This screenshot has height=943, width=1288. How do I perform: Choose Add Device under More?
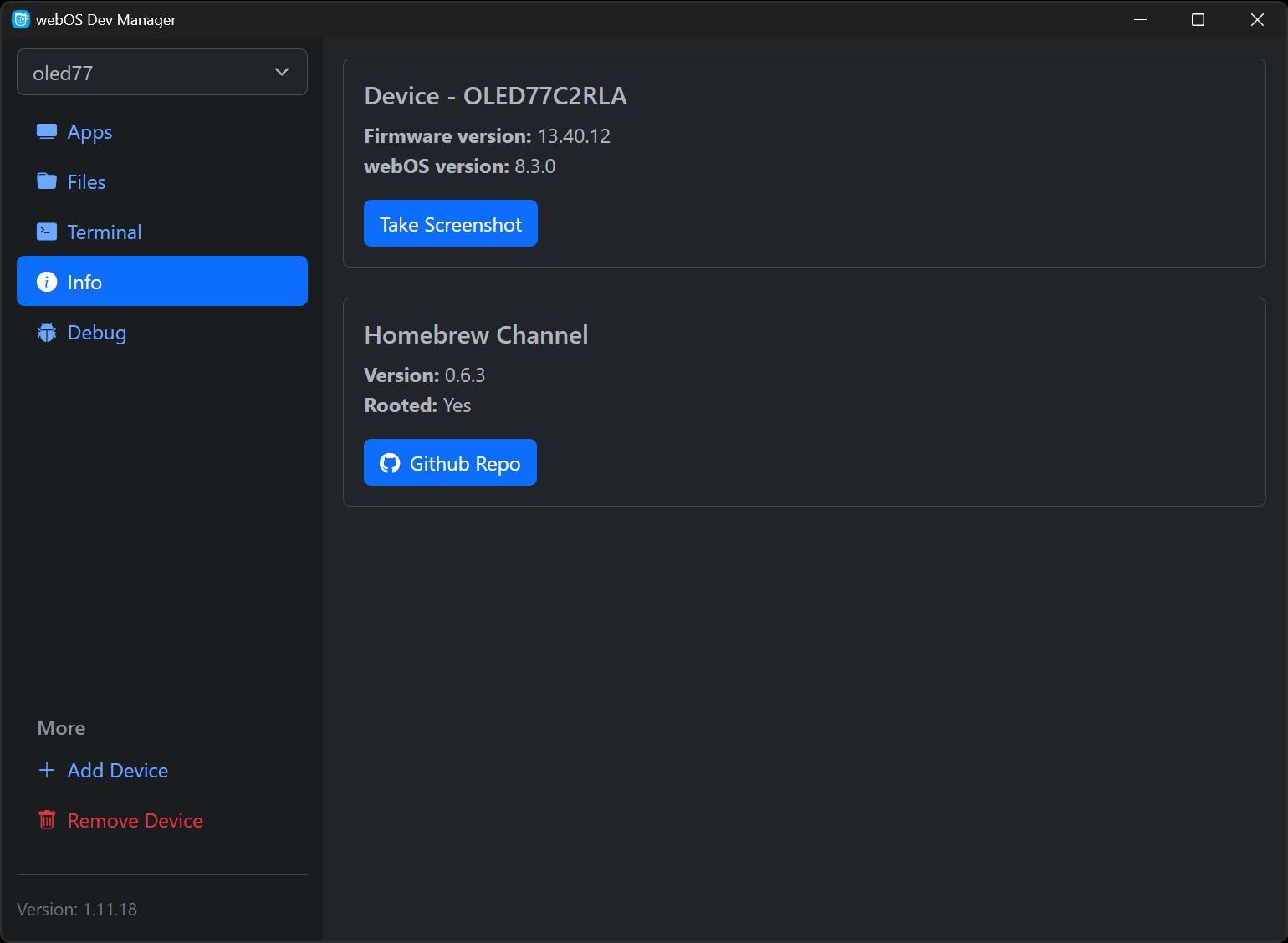click(118, 771)
